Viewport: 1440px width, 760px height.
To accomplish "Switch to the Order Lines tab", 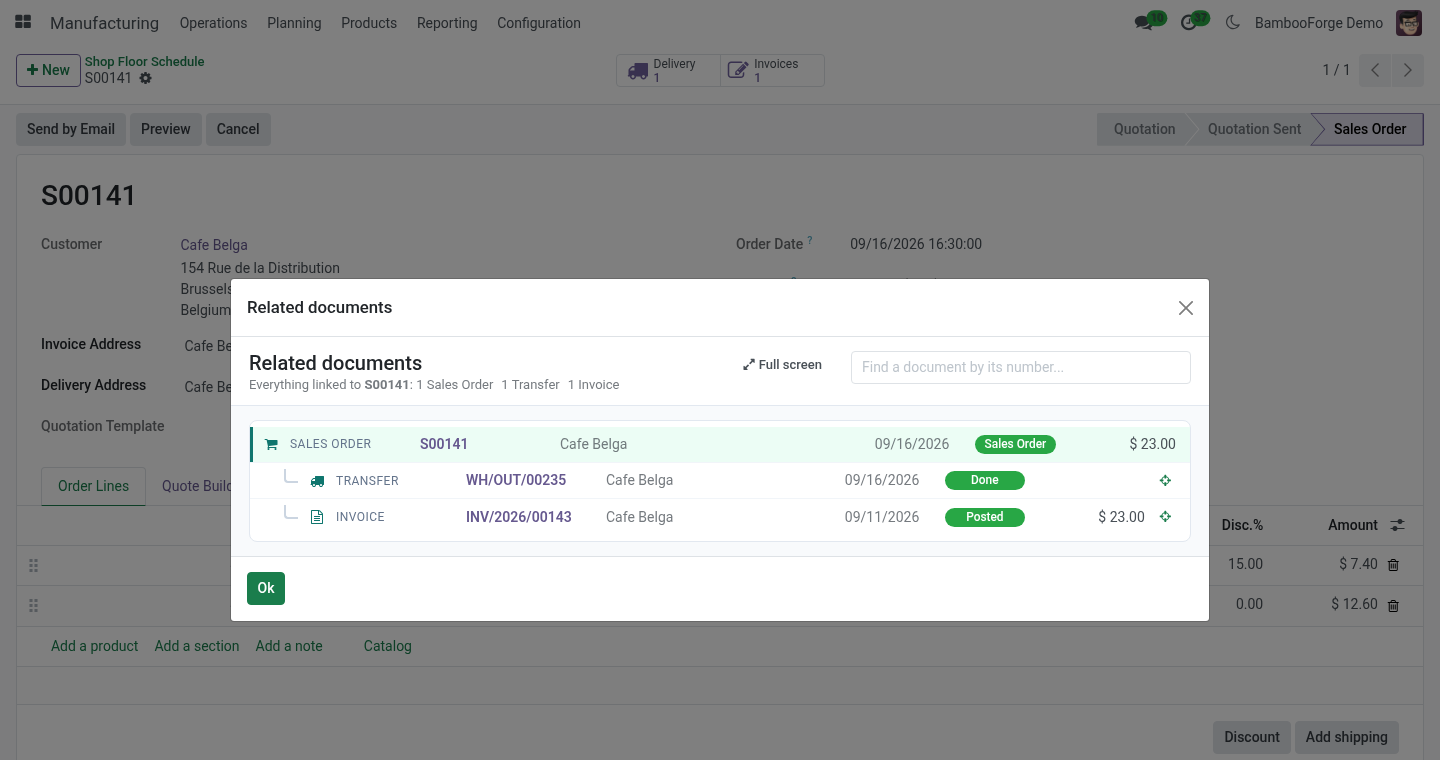I will tap(93, 486).
